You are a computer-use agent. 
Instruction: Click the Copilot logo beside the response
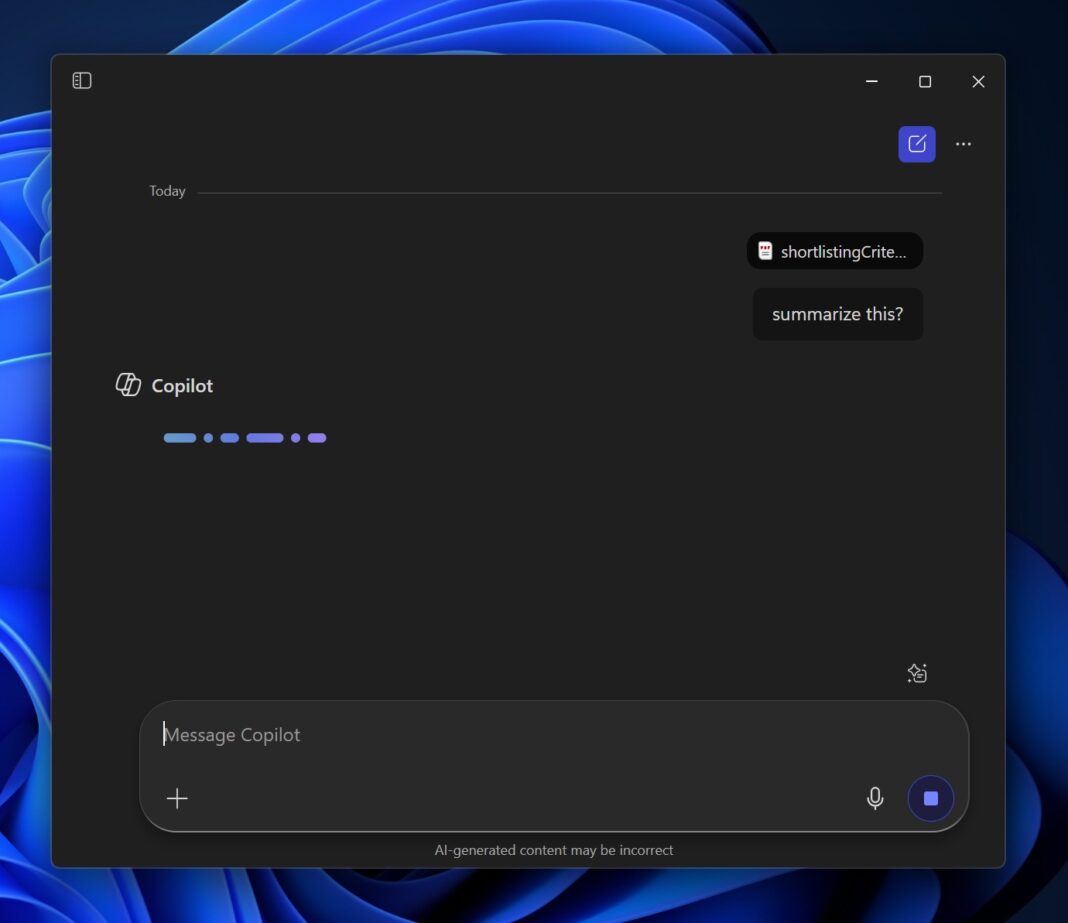point(128,384)
